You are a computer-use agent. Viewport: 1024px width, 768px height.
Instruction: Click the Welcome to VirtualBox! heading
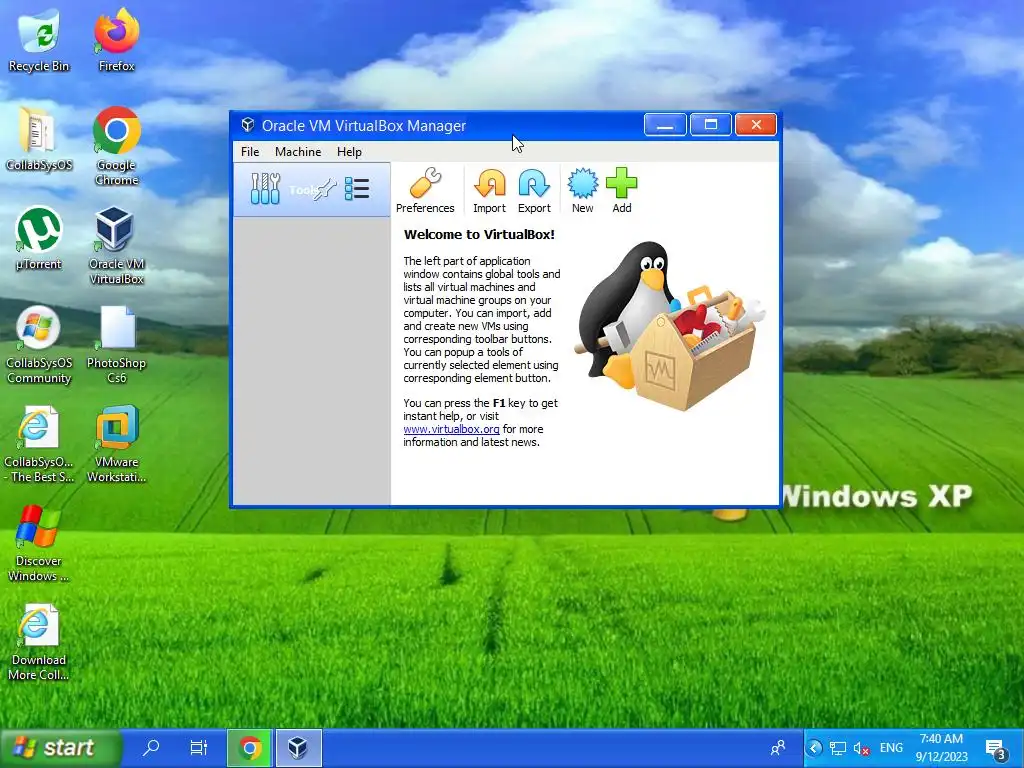tap(479, 234)
